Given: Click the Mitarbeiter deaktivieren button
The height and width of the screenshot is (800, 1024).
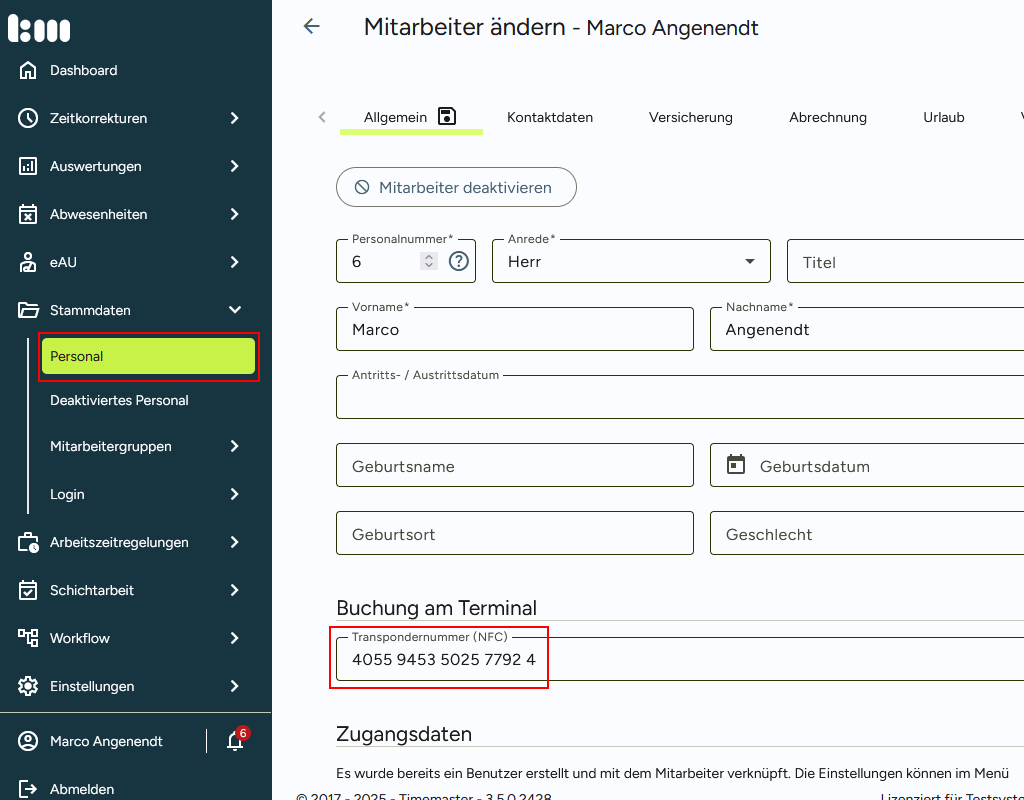Looking at the screenshot, I should (x=455, y=187).
